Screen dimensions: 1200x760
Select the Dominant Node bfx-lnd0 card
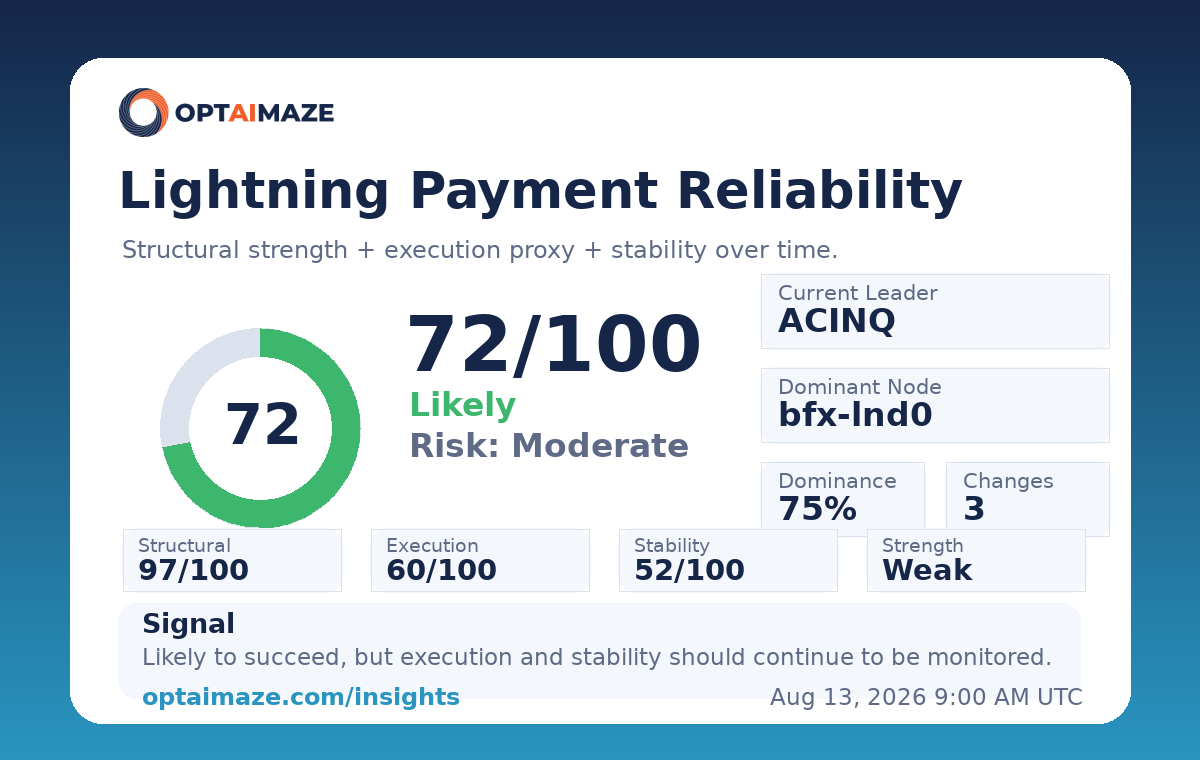pyautogui.click(x=935, y=405)
